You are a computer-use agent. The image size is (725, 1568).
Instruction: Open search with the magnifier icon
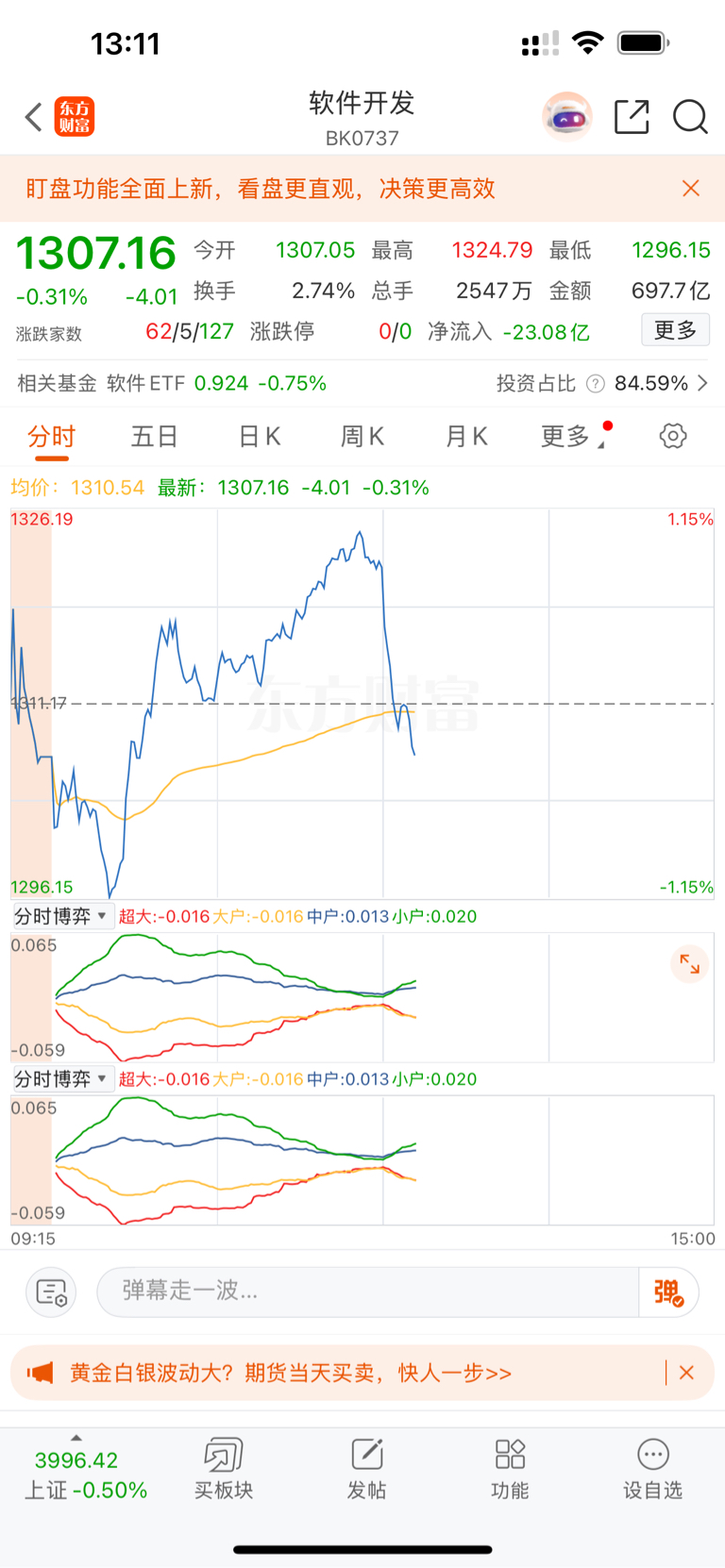[x=690, y=117]
